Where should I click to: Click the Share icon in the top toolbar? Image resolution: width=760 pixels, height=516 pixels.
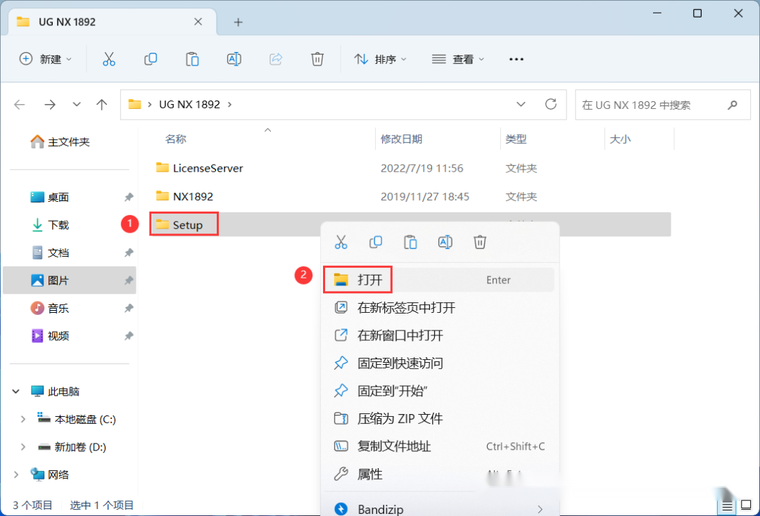276,59
